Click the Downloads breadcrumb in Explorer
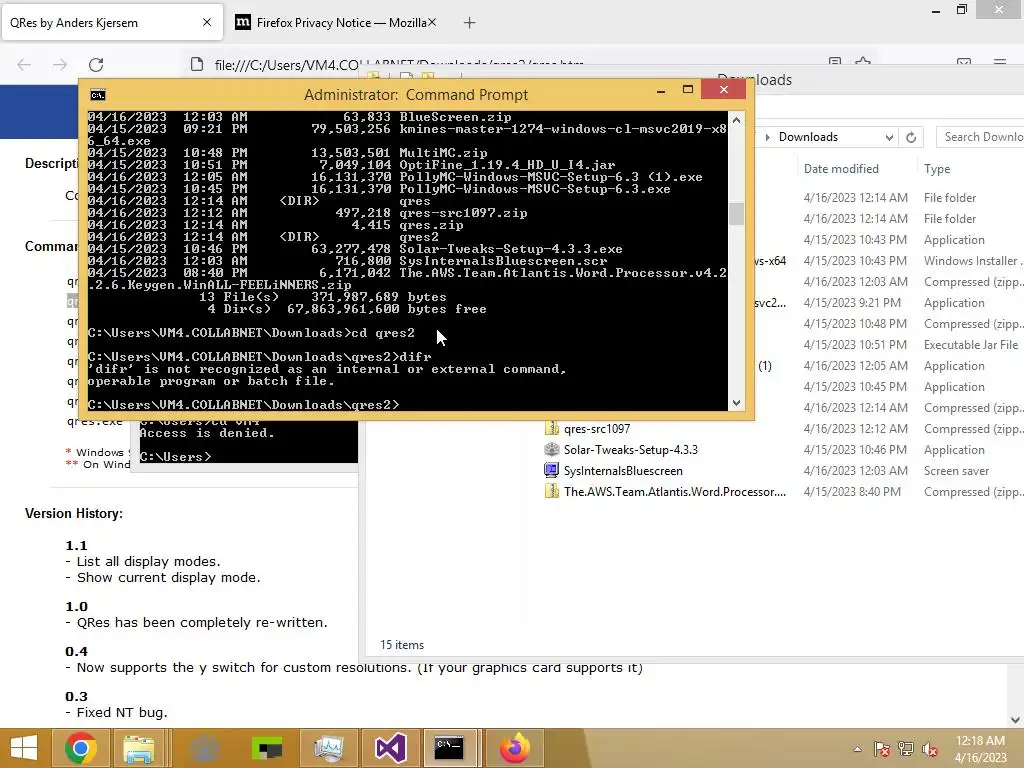1024x768 pixels. pos(808,137)
